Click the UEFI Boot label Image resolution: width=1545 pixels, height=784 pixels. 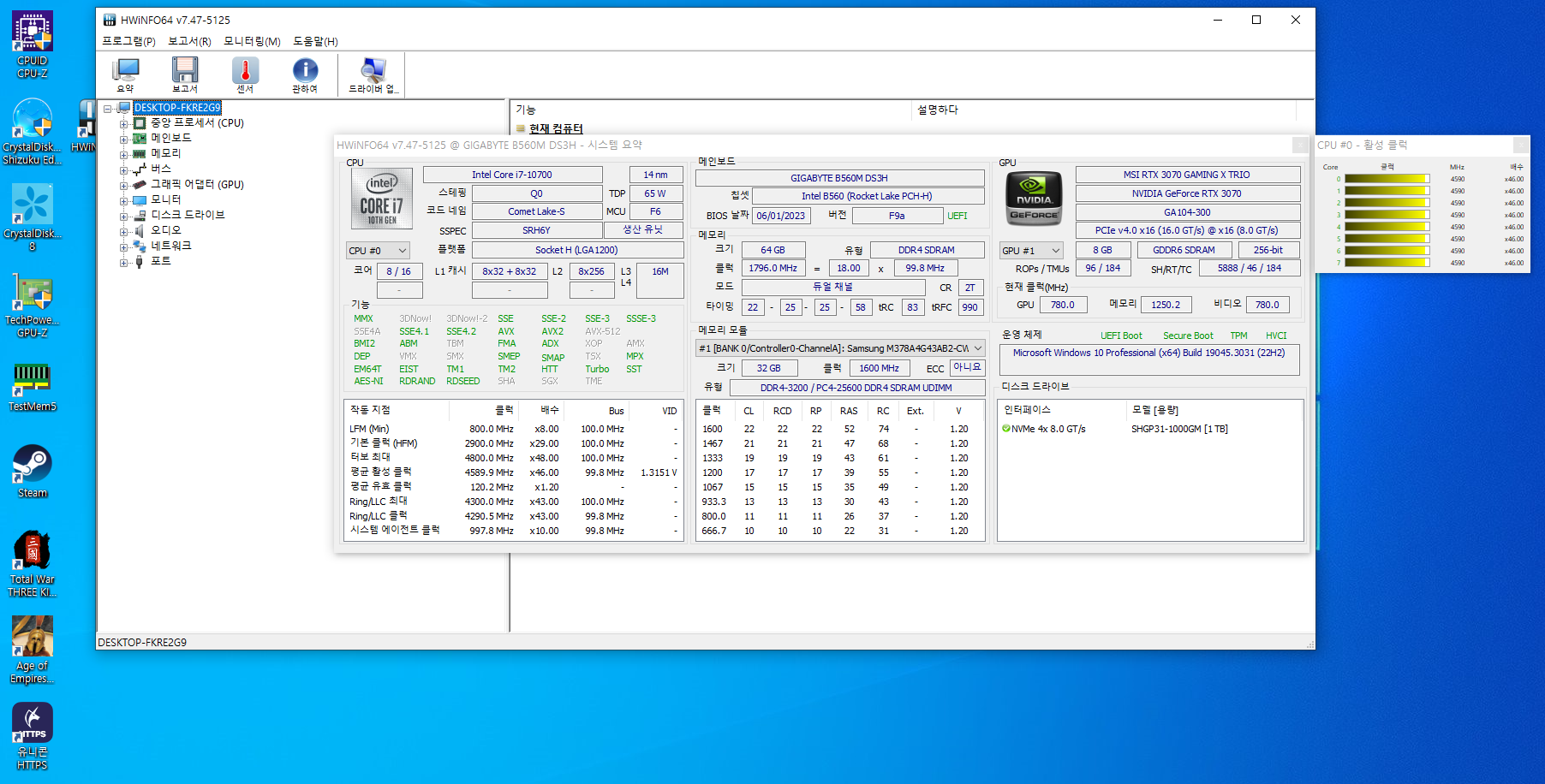(1121, 336)
